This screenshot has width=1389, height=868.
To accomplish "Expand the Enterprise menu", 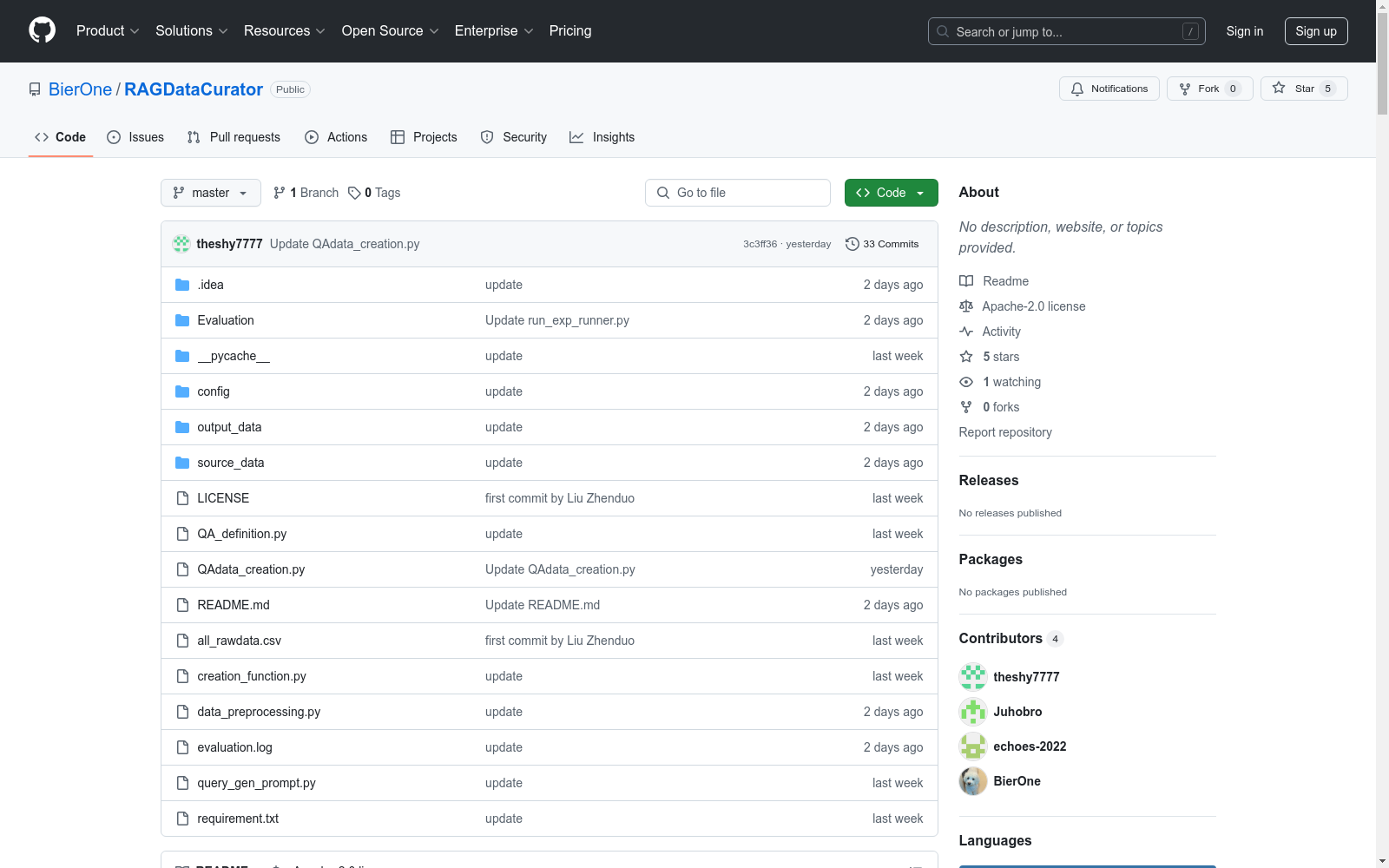I will tap(494, 30).
